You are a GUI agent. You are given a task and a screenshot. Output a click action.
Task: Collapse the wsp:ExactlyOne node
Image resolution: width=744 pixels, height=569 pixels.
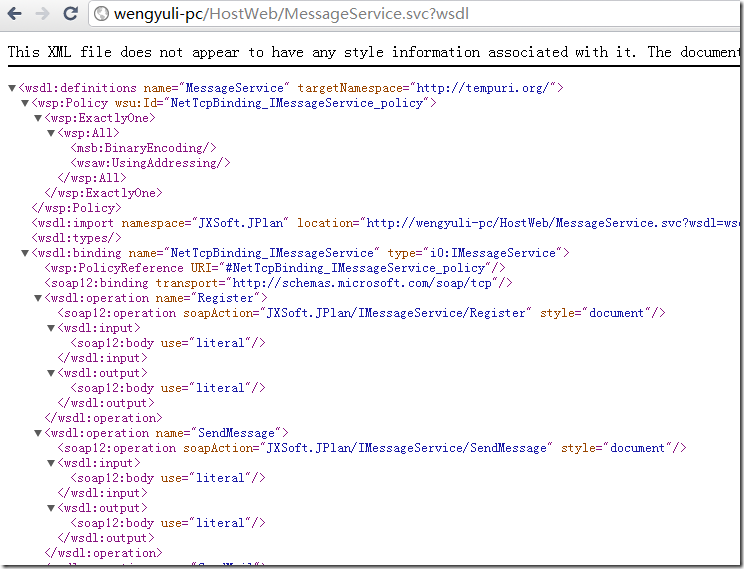pyautogui.click(x=38, y=118)
